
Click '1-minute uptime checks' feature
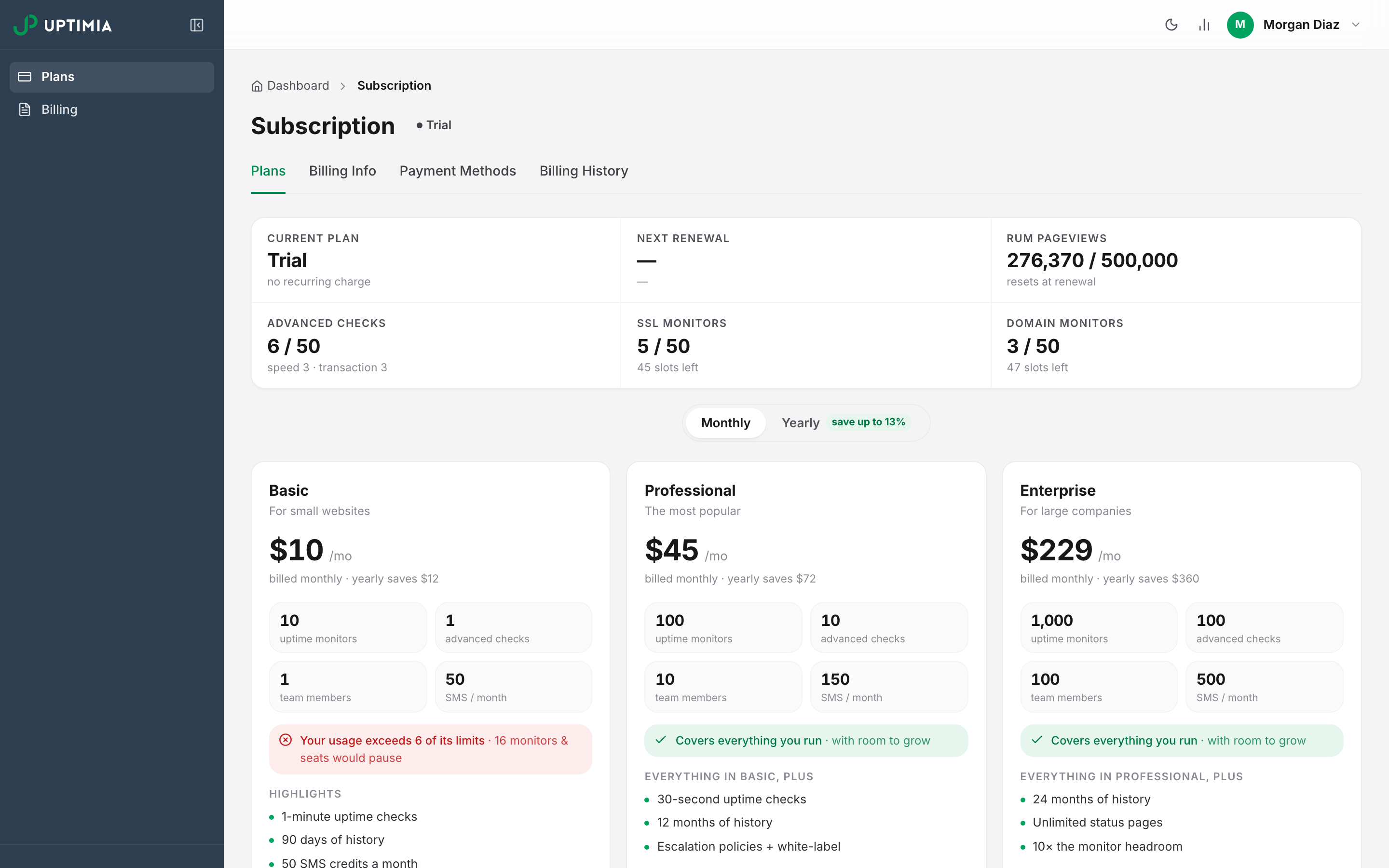tap(349, 816)
